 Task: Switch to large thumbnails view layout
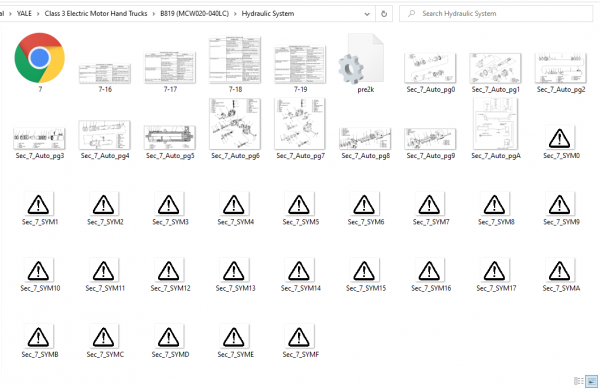(592, 381)
